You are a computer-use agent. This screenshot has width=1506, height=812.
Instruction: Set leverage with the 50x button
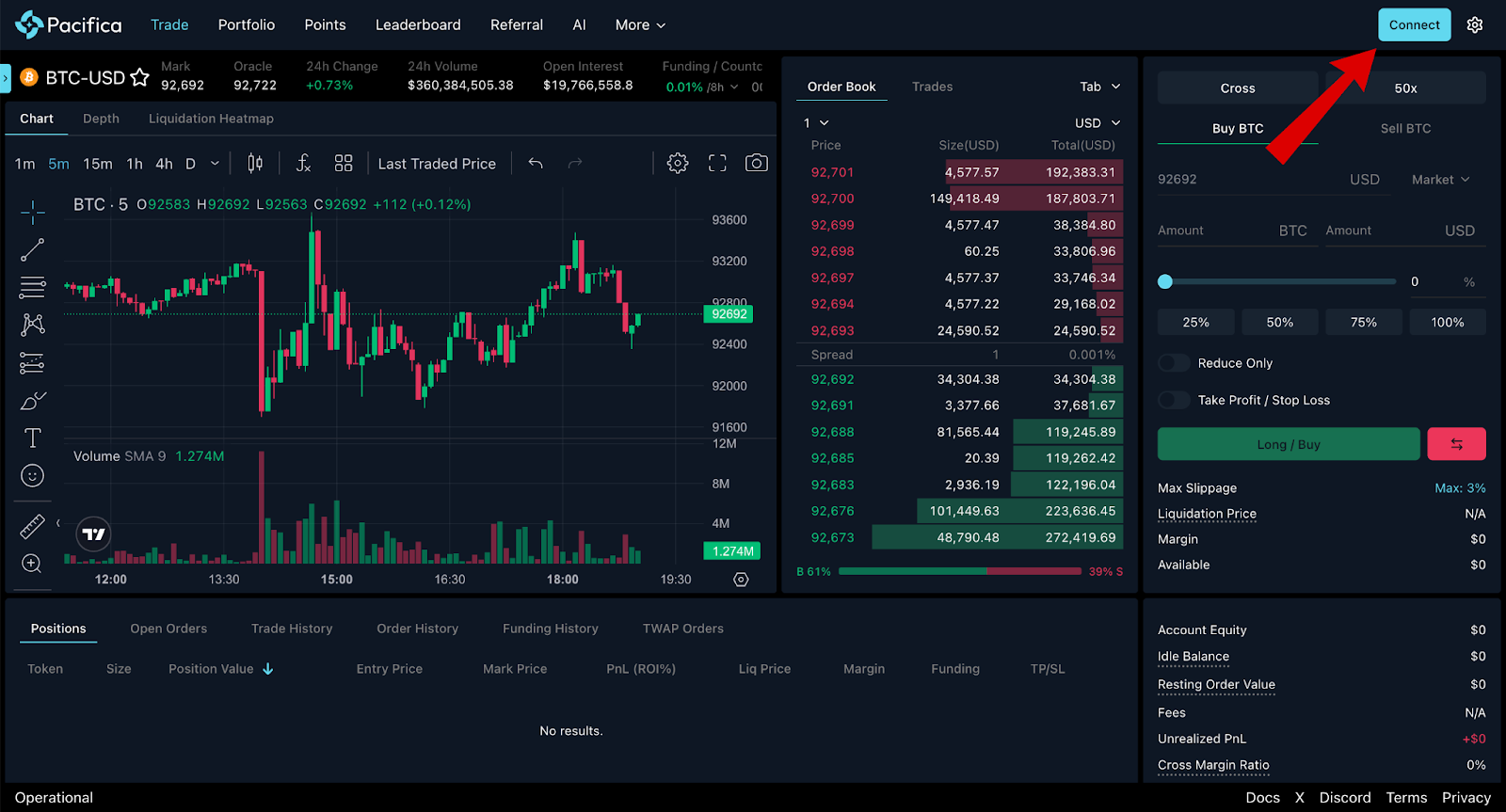point(1405,88)
